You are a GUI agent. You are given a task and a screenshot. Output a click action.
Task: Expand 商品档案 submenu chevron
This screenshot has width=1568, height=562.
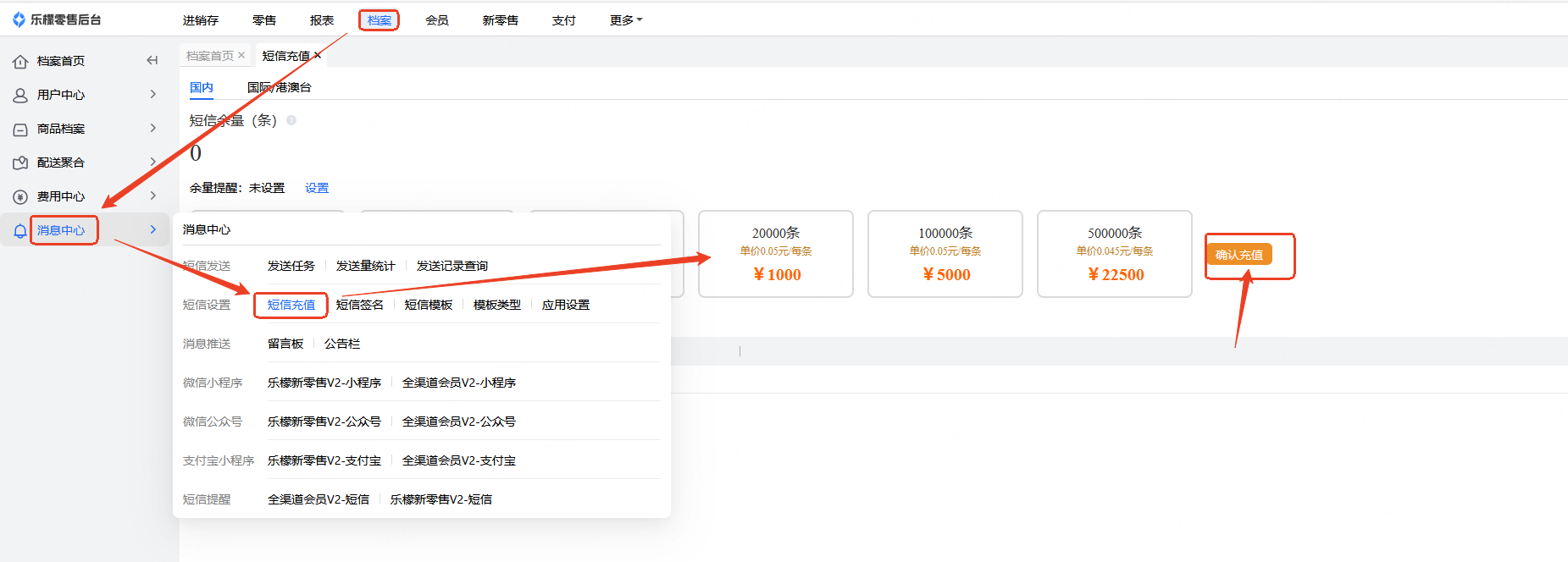coord(153,128)
